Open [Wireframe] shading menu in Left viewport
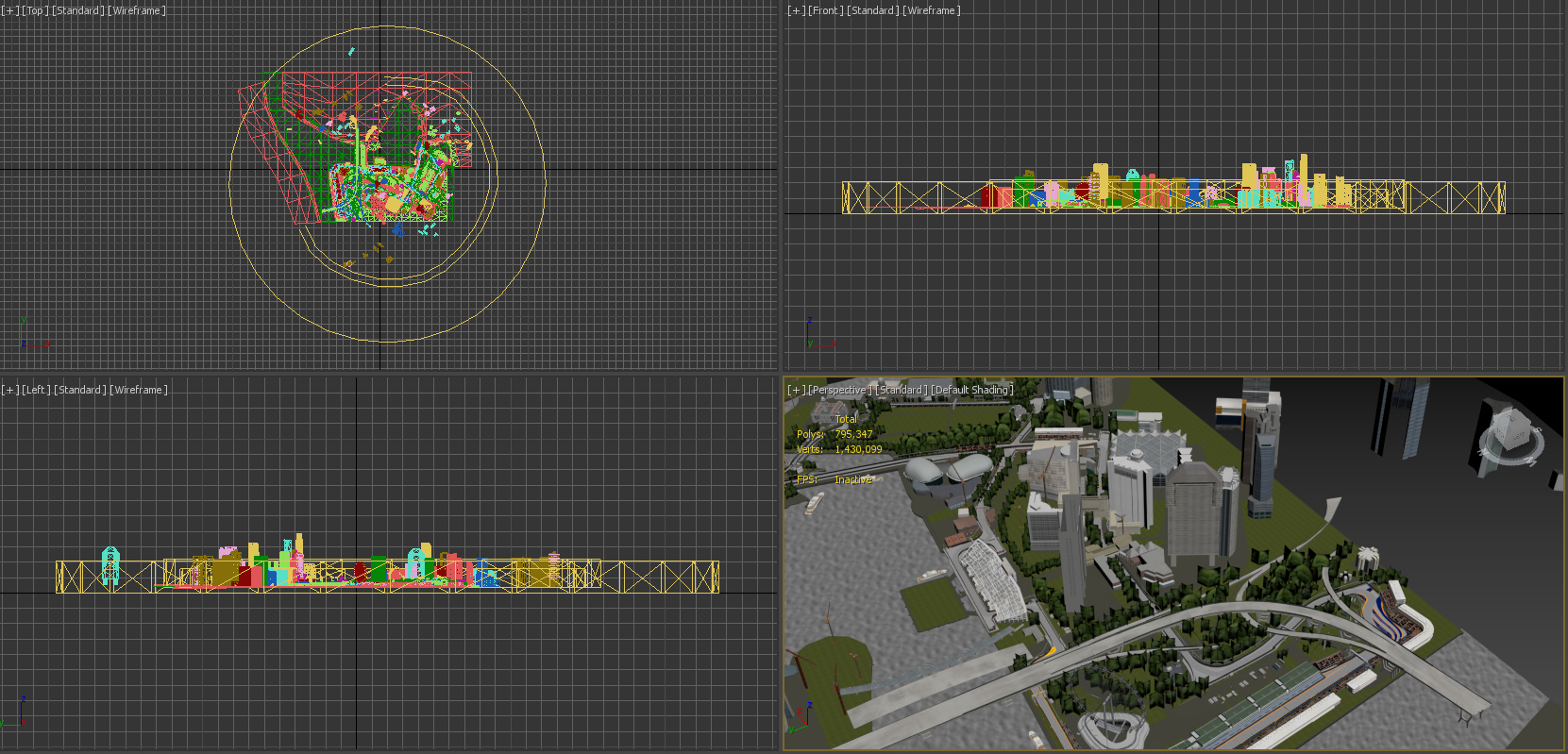Screen dimensions: 1568x754 (139, 390)
